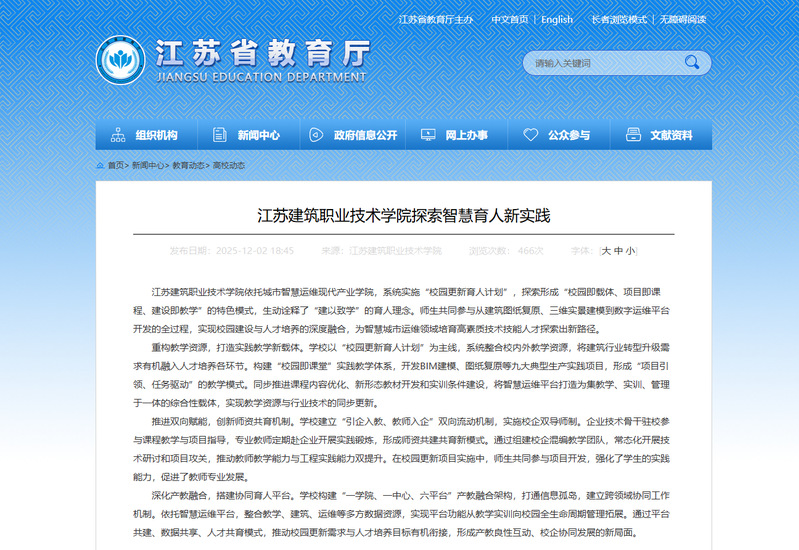Focus the keyword search input field
Screen dimensions: 799x550
[x=600, y=63]
